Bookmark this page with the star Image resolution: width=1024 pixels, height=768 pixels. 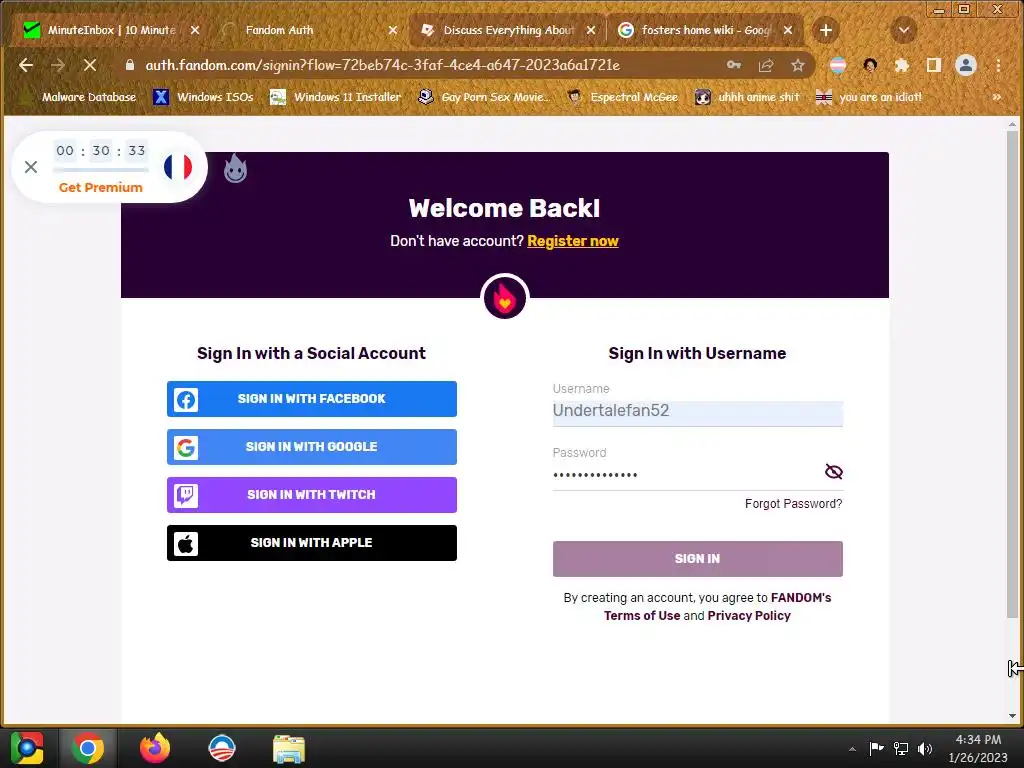click(797, 65)
